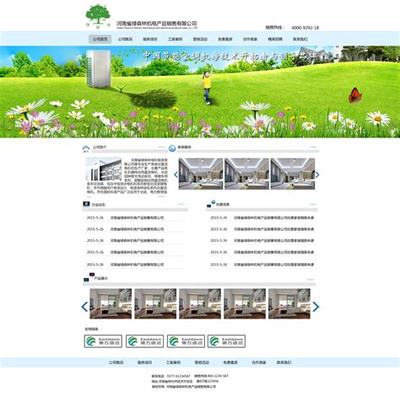Show next slides in the interior photo carousel

(317, 174)
